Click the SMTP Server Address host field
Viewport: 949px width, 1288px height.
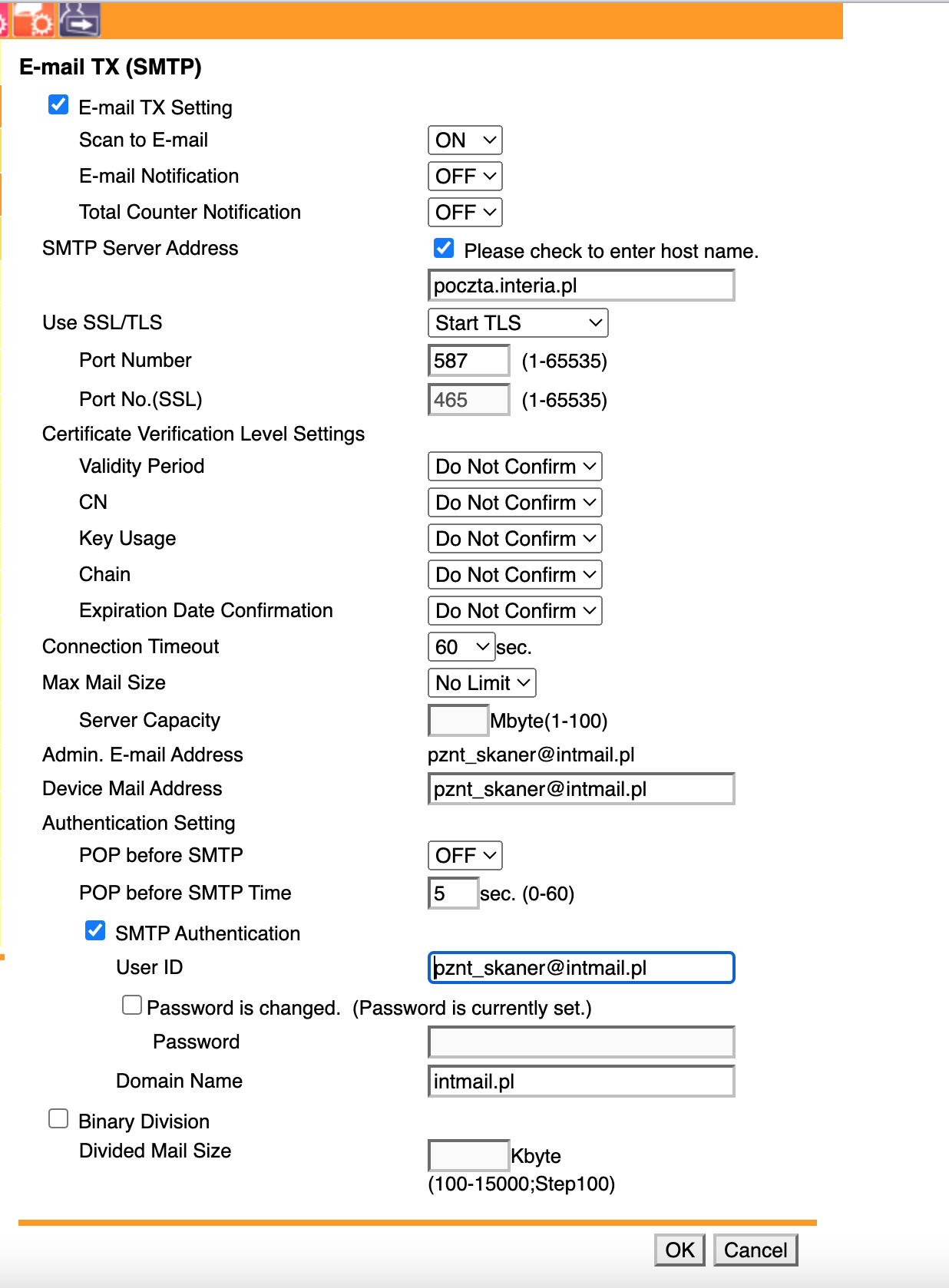click(x=581, y=286)
